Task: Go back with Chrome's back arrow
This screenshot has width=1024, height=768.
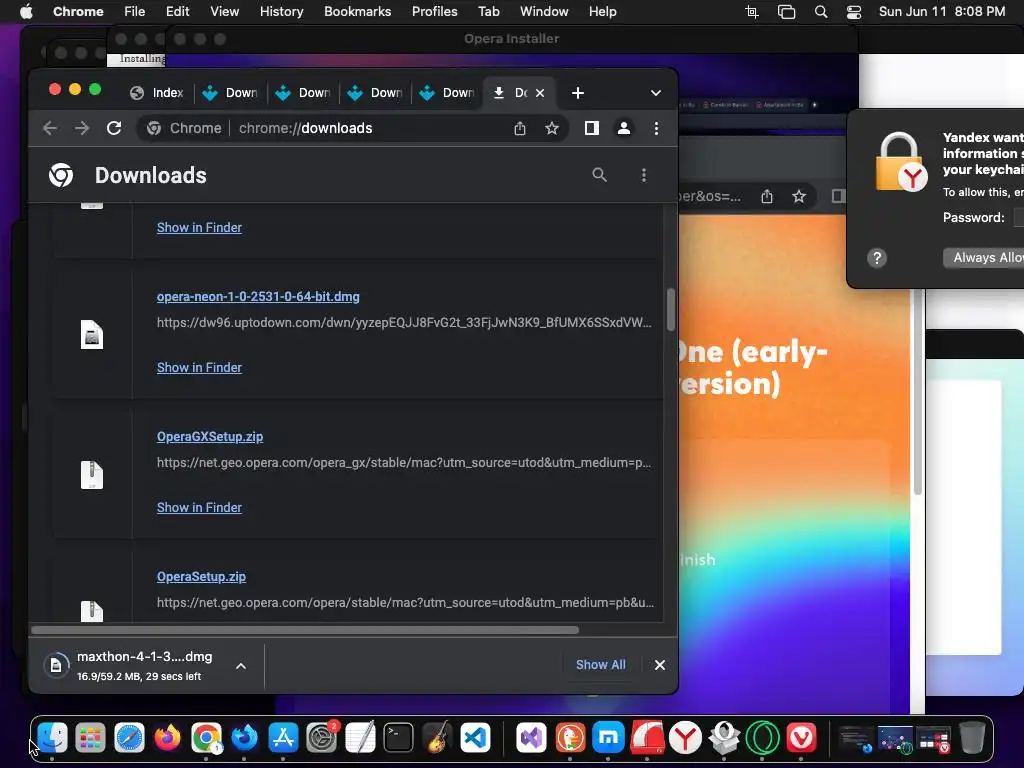Action: (50, 128)
